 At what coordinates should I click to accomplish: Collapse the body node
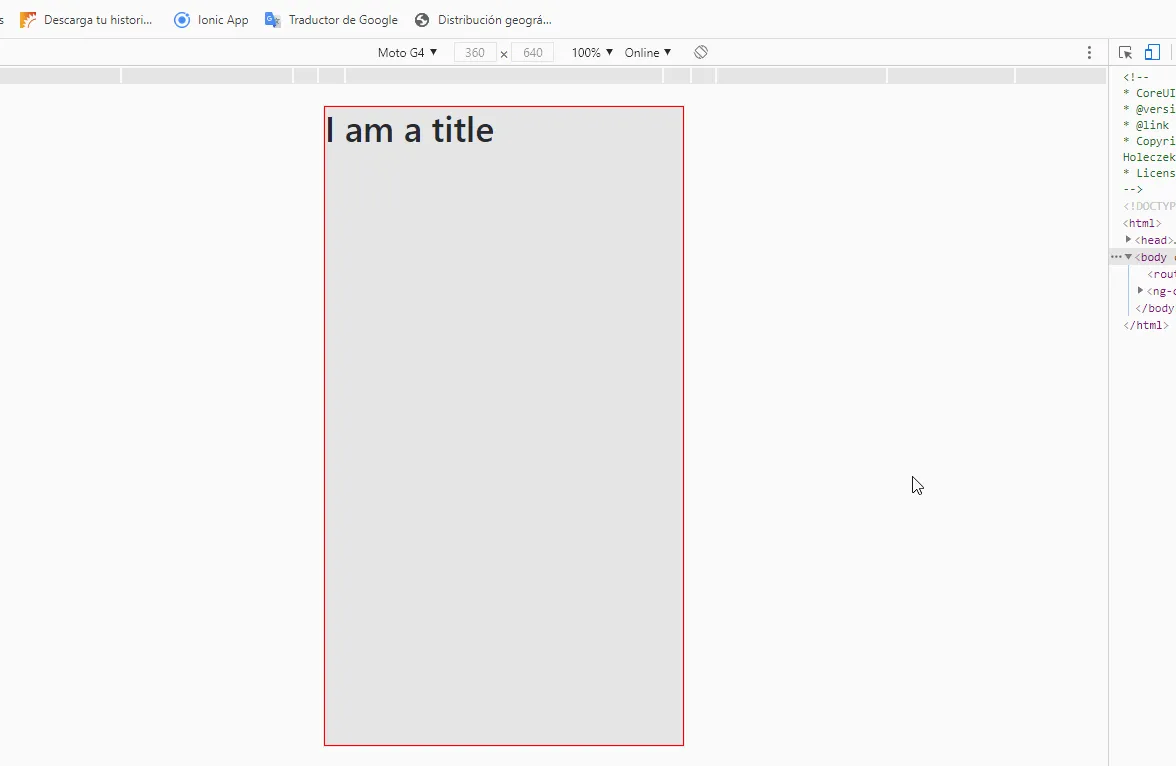coord(1128,257)
